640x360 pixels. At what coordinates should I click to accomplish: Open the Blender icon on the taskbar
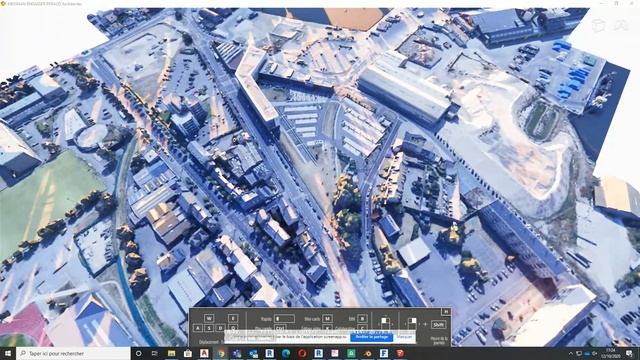click(367, 353)
